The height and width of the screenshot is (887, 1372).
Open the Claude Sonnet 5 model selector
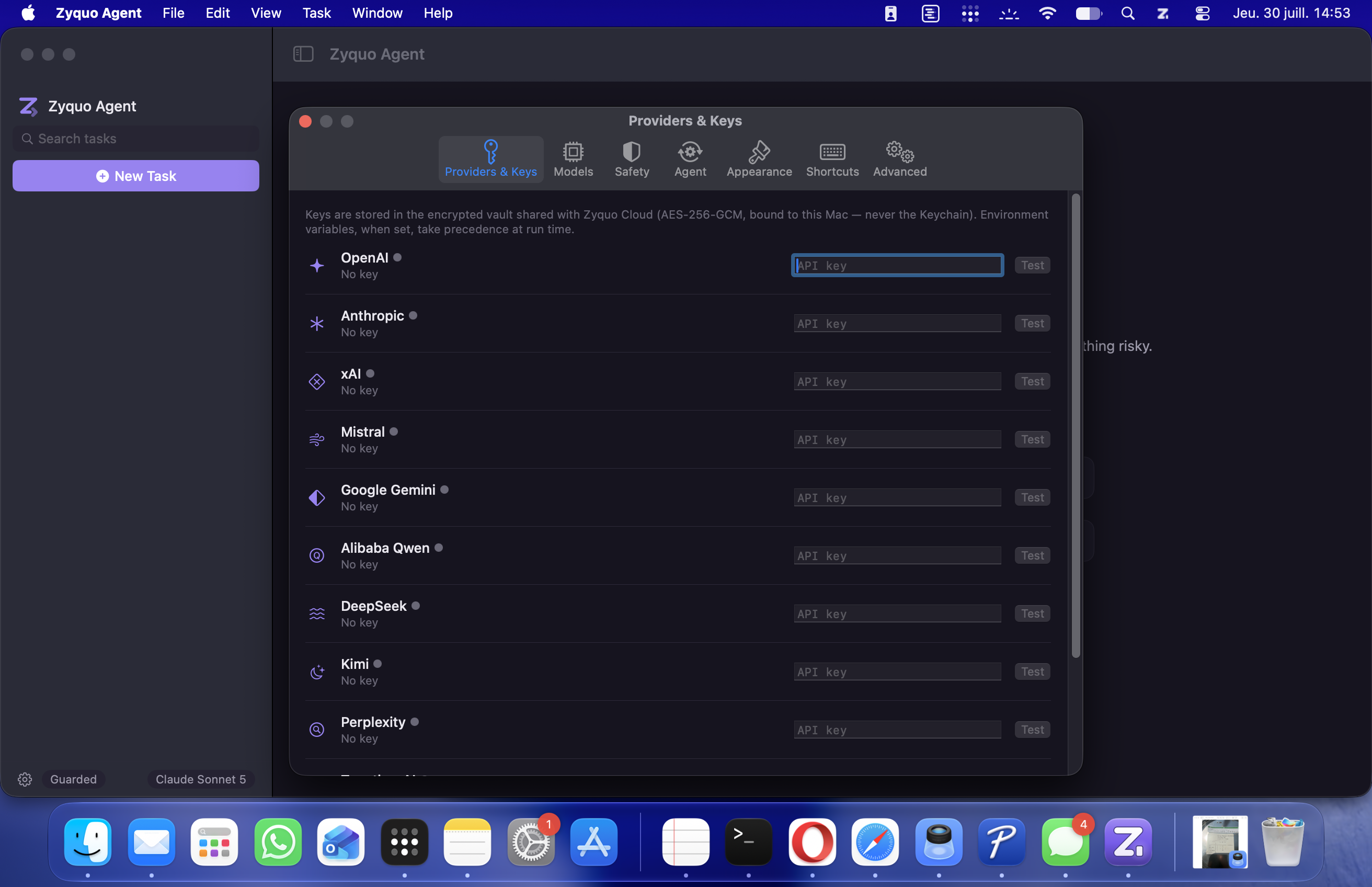[200, 779]
